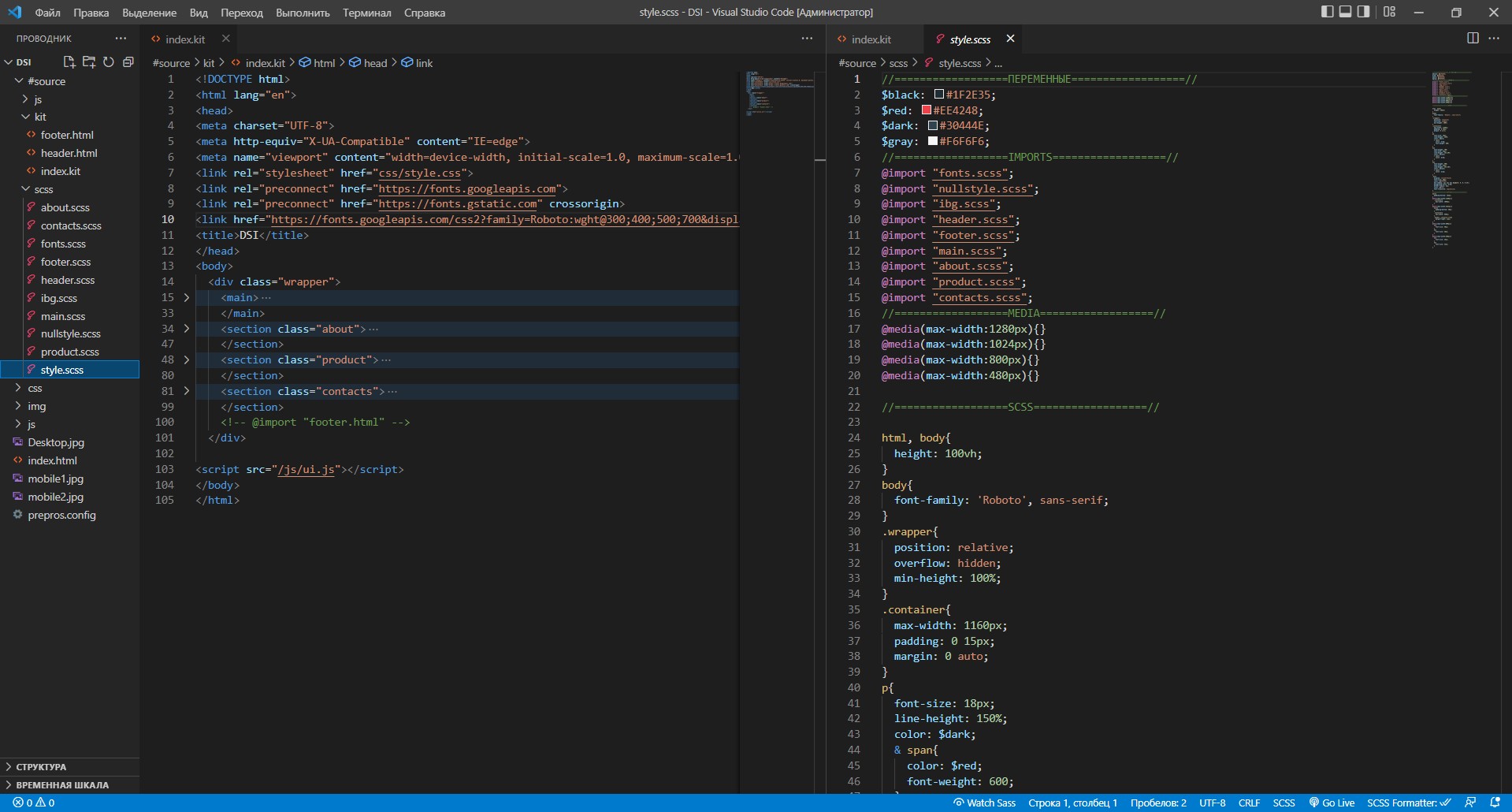Switch to right group index.kit tab
The image size is (1512, 812).
pyautogui.click(x=871, y=39)
